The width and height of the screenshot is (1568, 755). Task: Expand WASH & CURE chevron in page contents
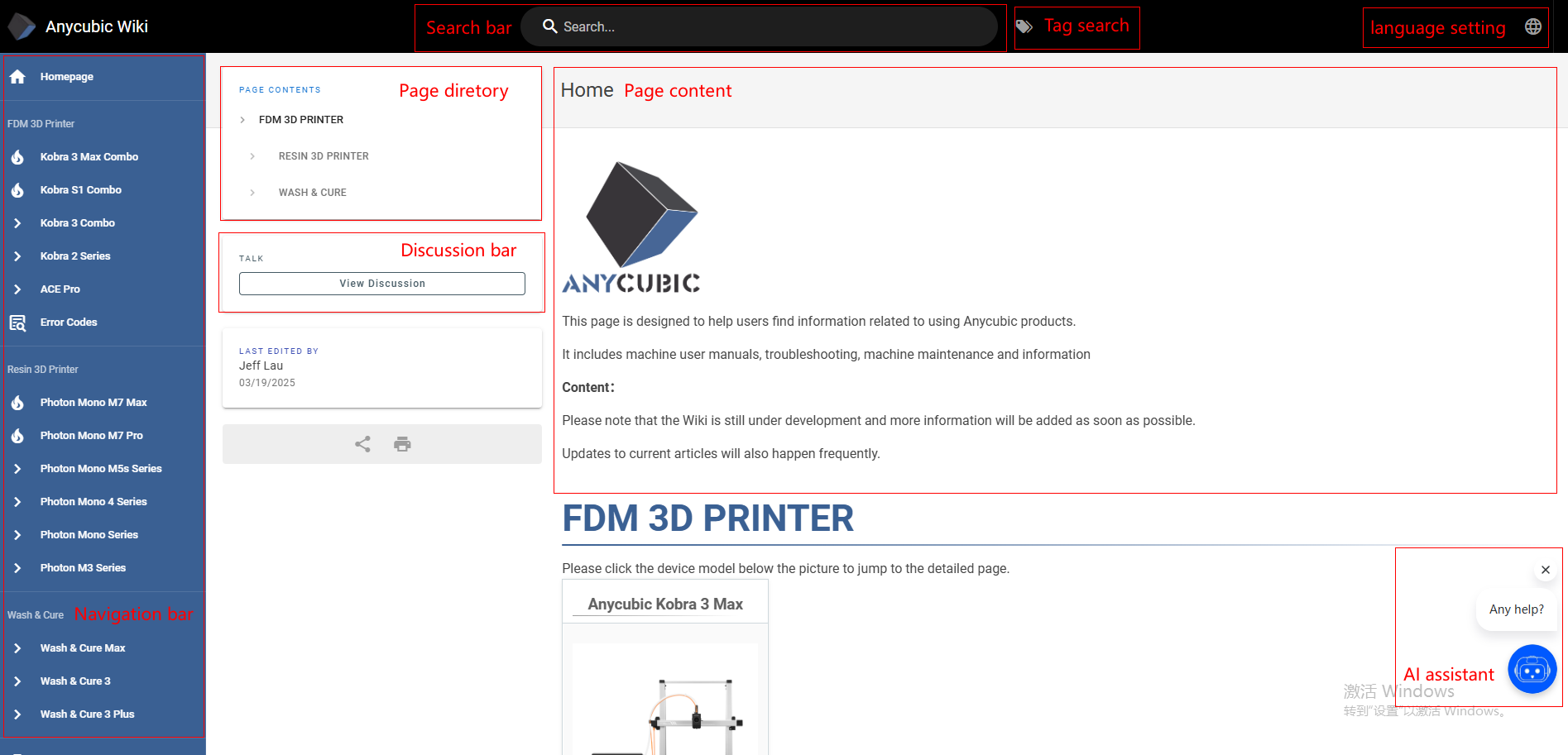click(252, 193)
